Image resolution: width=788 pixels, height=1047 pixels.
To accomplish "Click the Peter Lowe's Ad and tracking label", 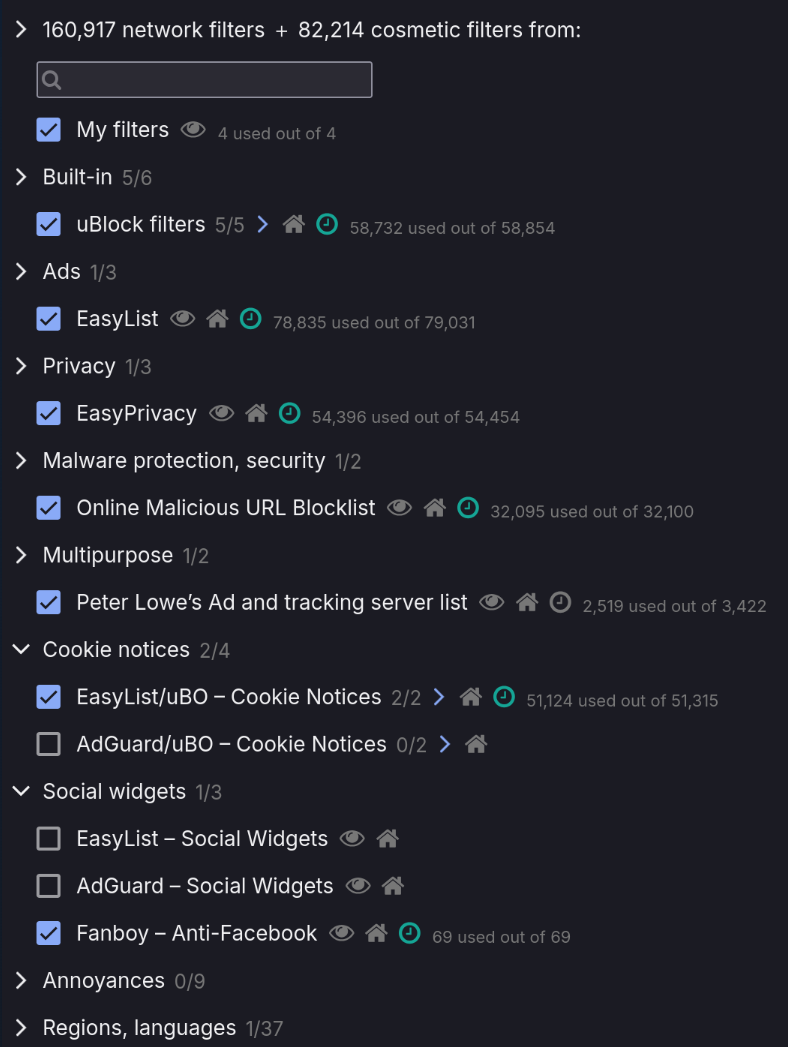I will click(271, 603).
